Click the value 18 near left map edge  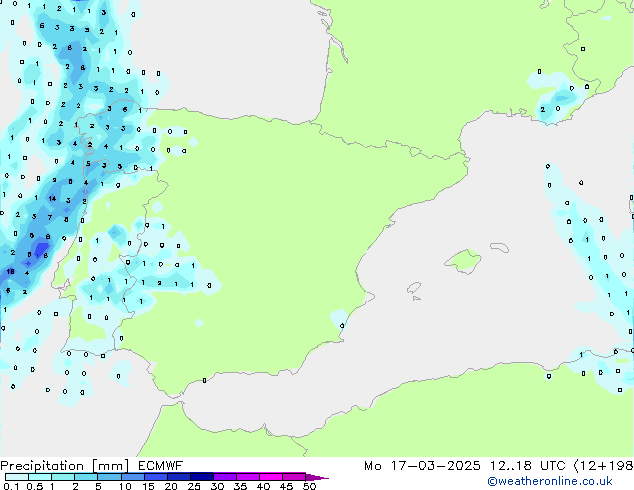[10, 271]
